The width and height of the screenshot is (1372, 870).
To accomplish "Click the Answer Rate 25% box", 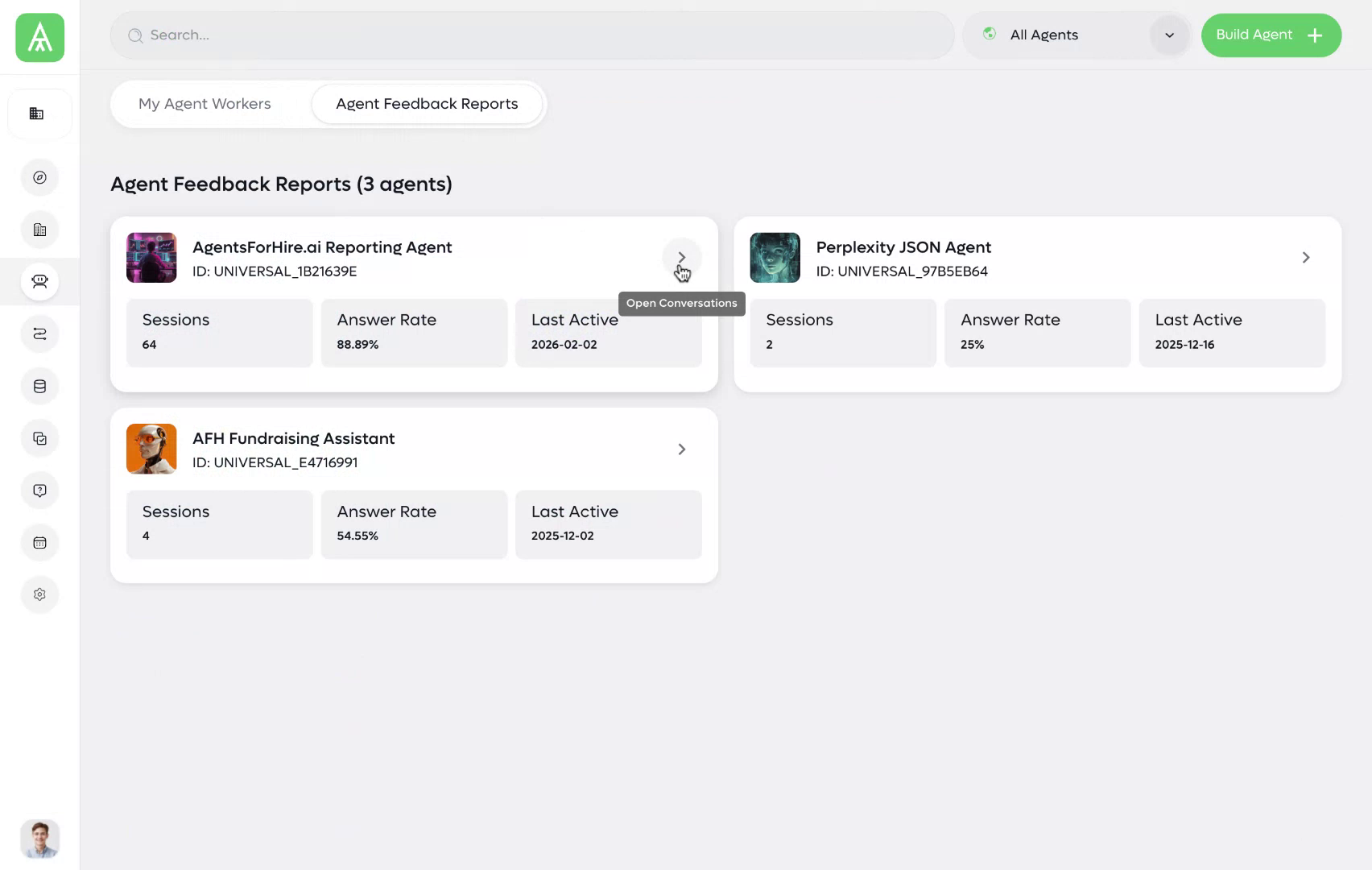I will [x=1038, y=333].
